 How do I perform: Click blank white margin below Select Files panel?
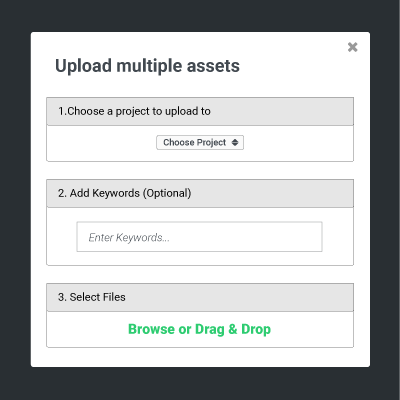tap(200, 357)
